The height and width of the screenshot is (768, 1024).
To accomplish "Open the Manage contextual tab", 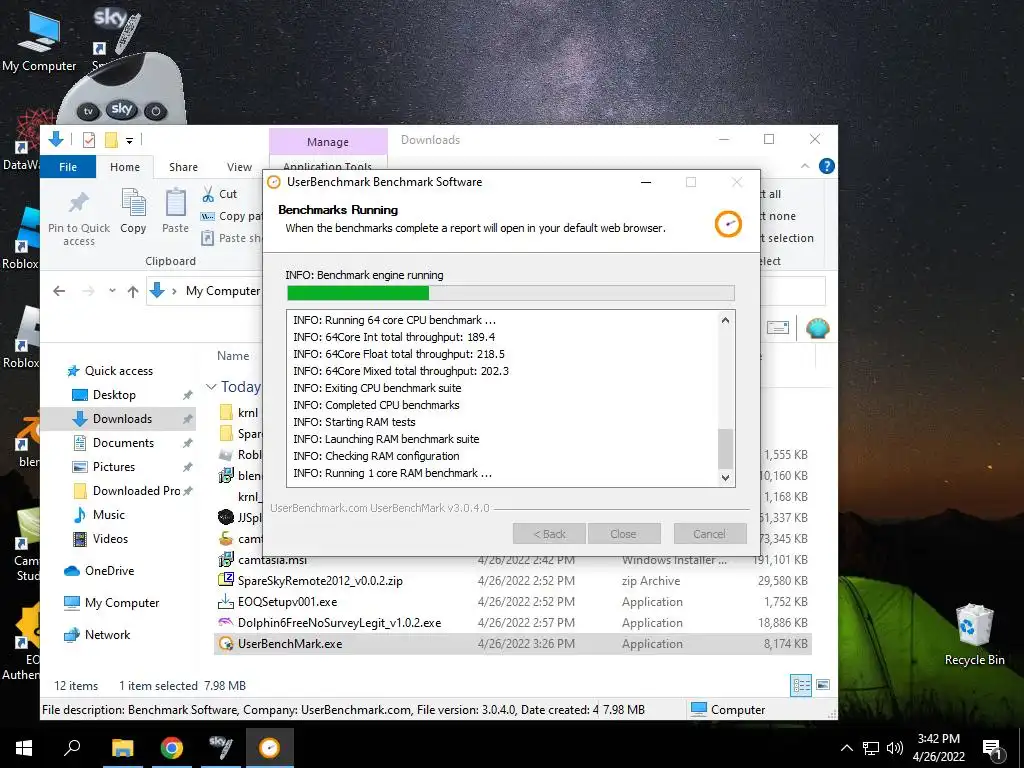I will pos(328,142).
